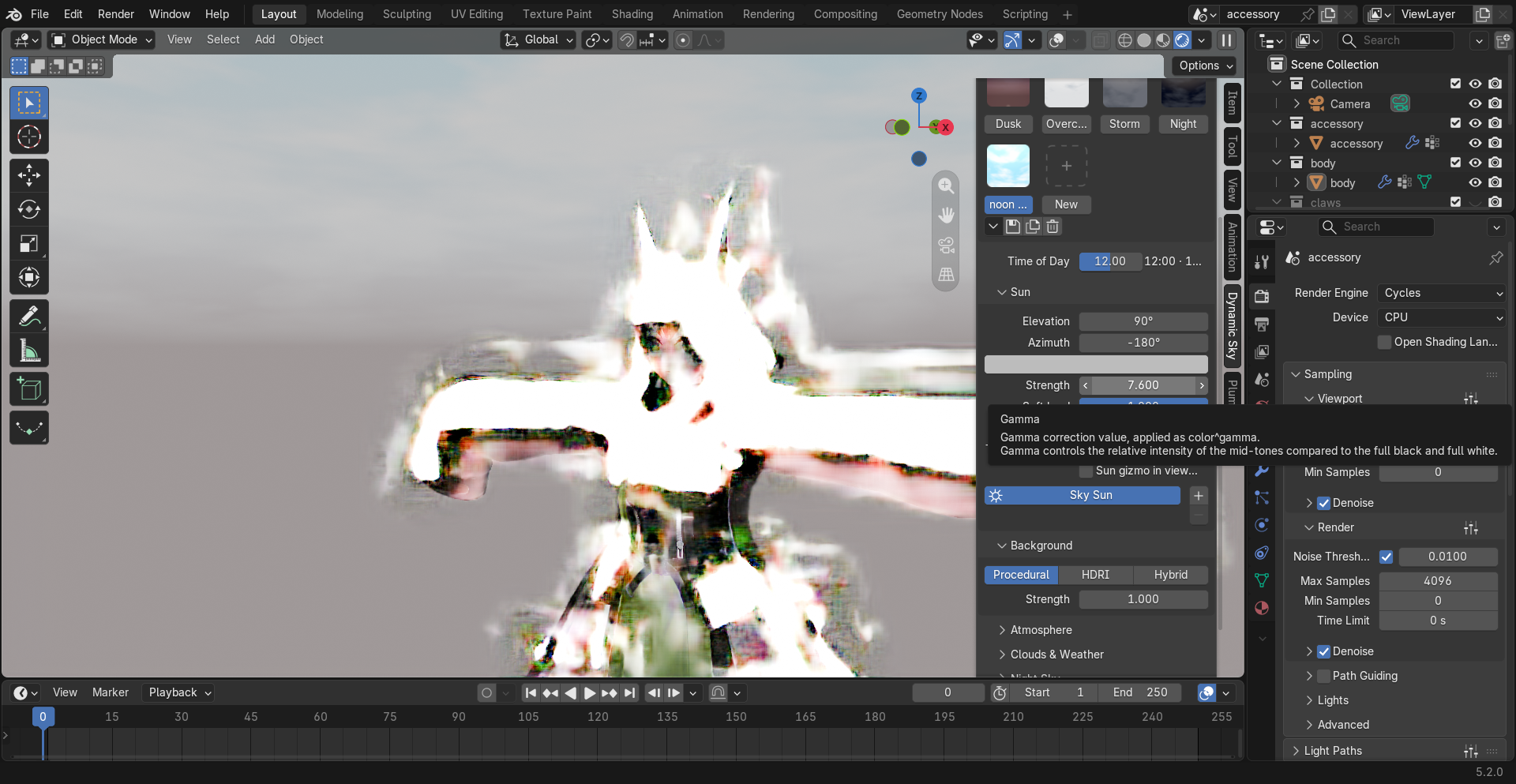Adjust the Sun Elevation 90° slider
The image size is (1516, 784).
[1143, 321]
